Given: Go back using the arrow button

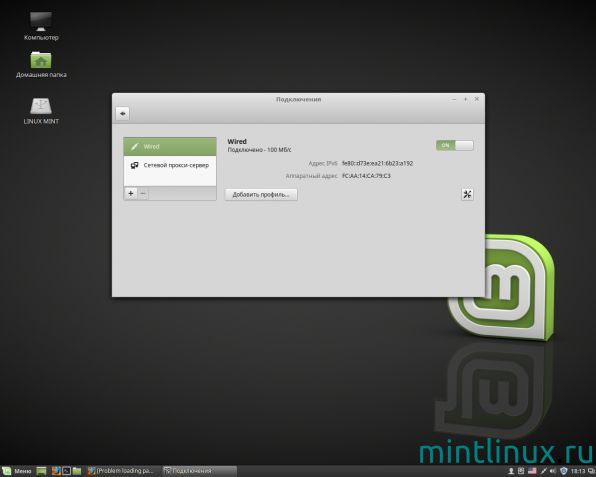Looking at the screenshot, I should [122, 114].
